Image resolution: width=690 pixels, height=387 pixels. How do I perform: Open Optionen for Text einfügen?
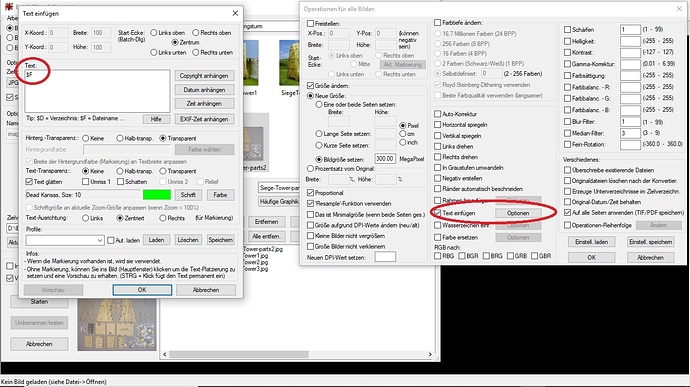coord(518,213)
